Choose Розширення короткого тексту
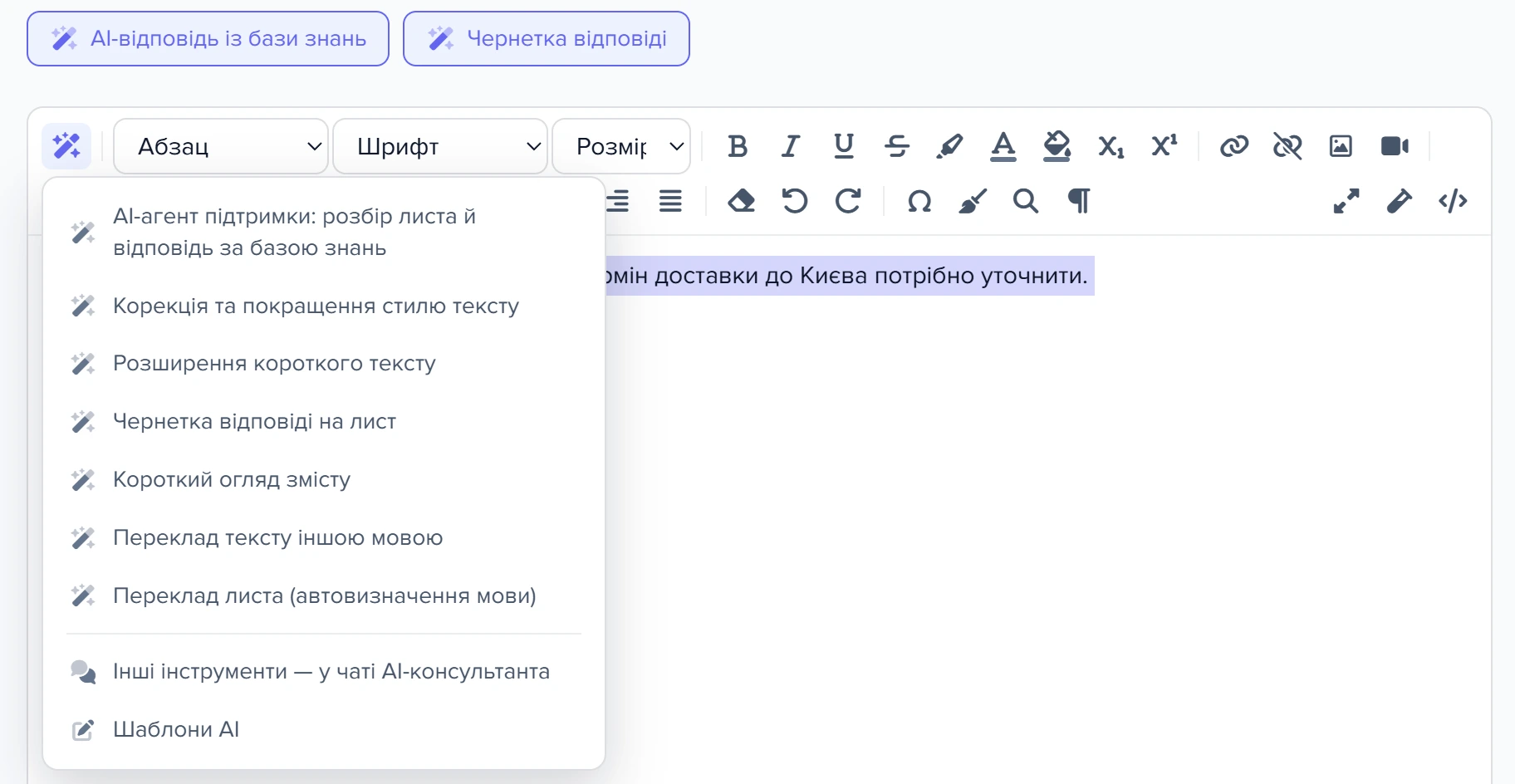The width and height of the screenshot is (1515, 784). tap(324, 363)
